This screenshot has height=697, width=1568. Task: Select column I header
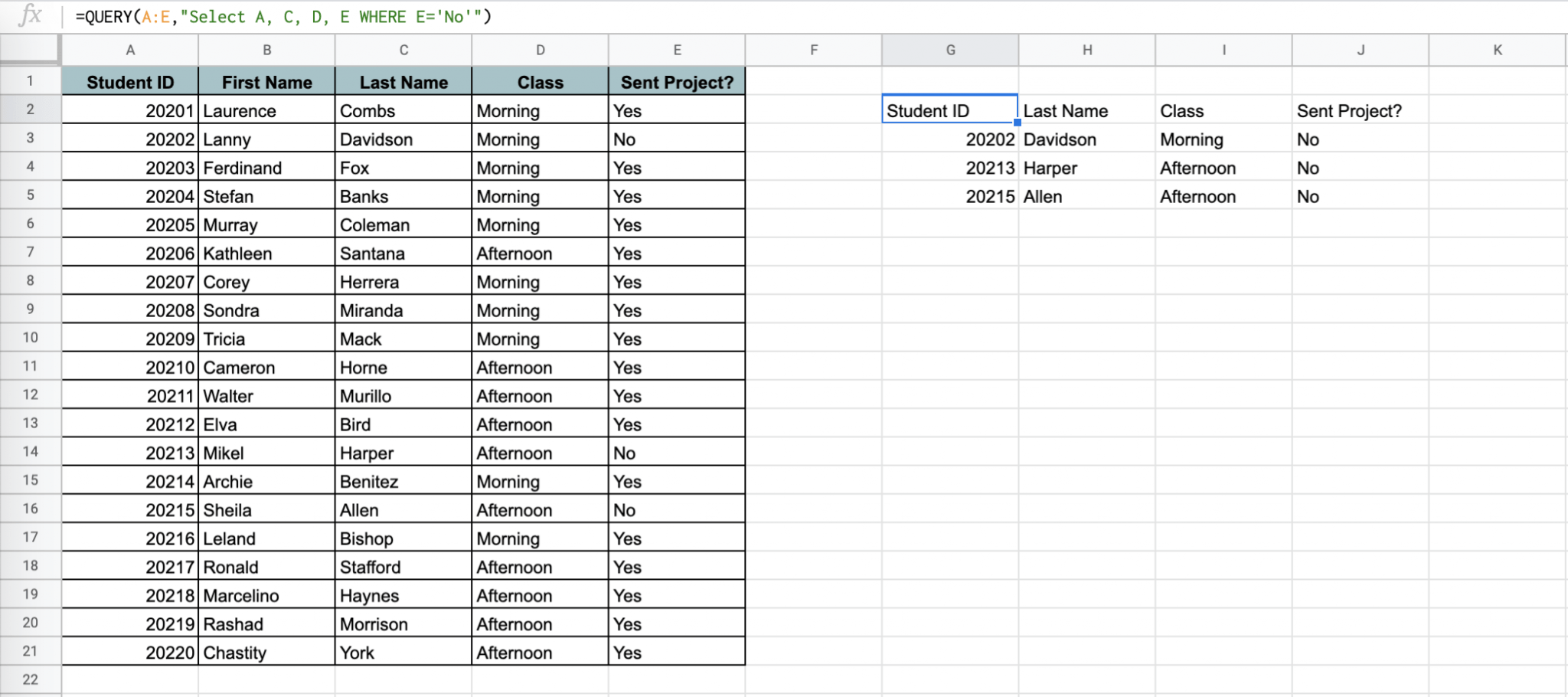[1223, 50]
